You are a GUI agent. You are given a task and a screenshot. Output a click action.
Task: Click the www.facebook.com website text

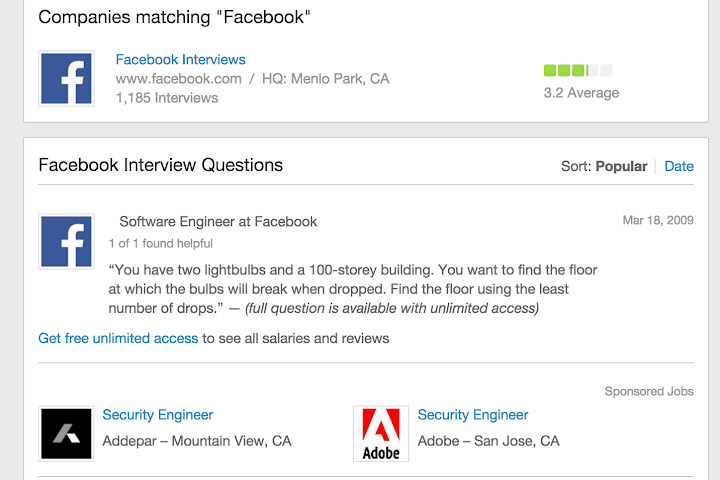(179, 79)
